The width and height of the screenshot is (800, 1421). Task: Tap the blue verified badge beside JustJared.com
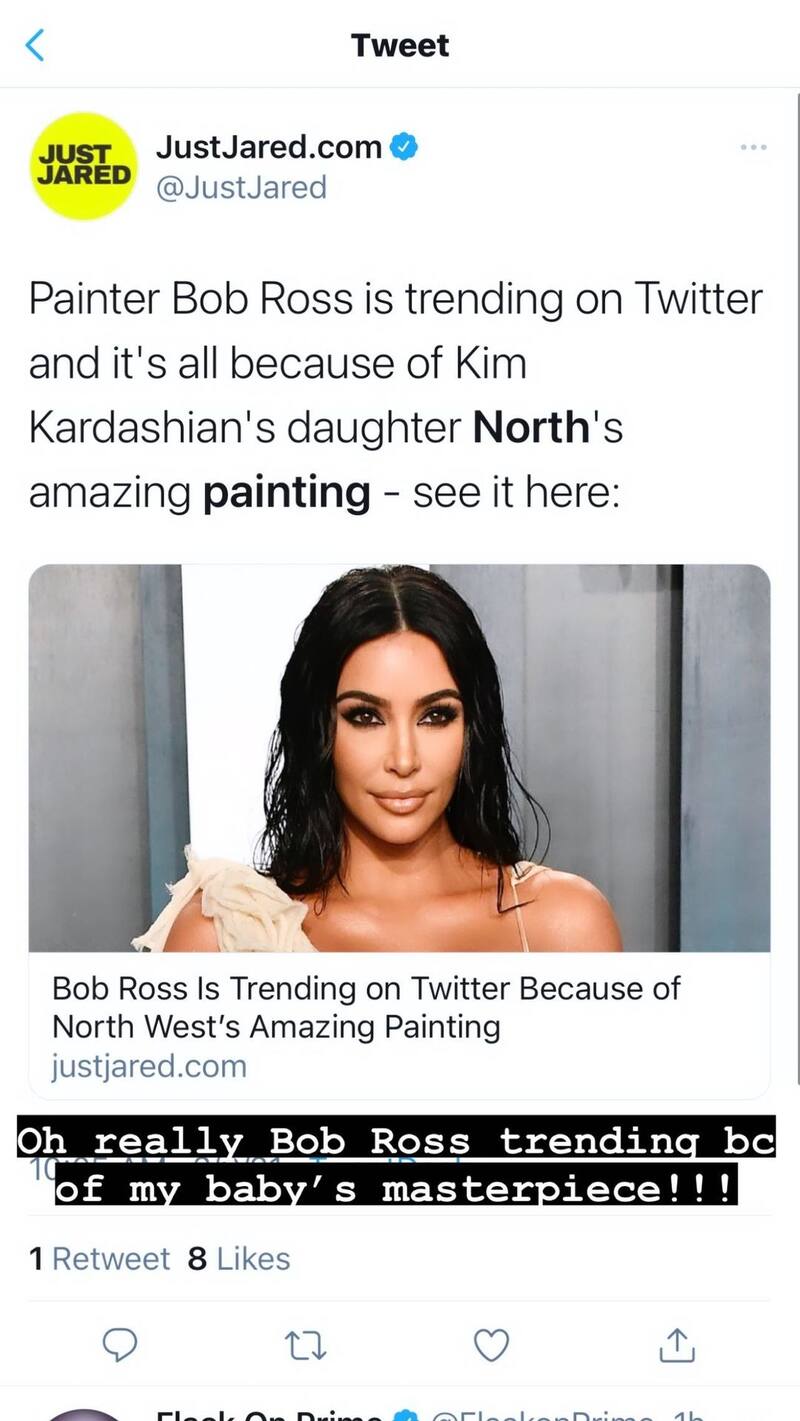coord(403,148)
